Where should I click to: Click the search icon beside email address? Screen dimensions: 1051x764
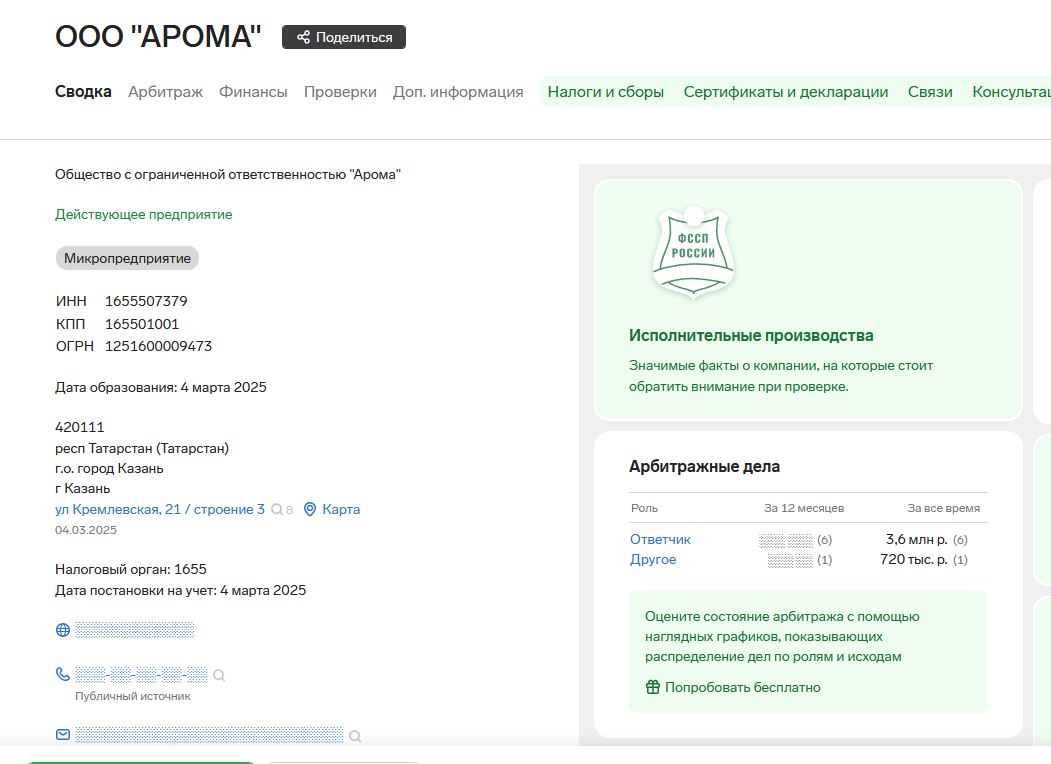pyautogui.click(x=354, y=736)
